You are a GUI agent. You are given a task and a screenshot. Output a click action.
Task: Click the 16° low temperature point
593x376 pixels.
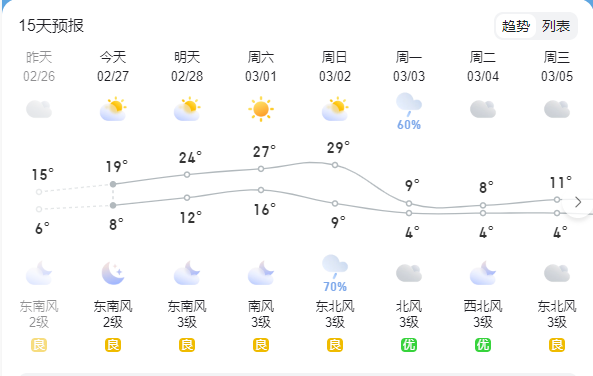[261, 190]
